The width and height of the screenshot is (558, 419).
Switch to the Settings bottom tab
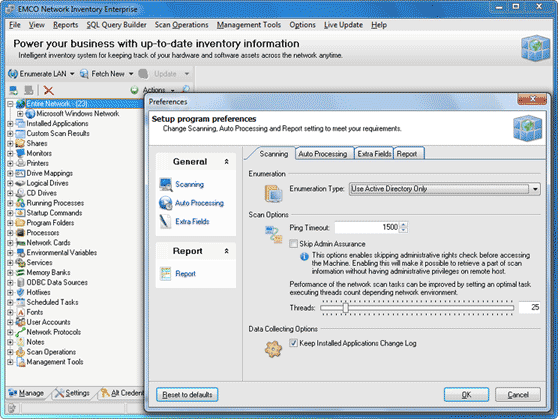click(x=73, y=393)
